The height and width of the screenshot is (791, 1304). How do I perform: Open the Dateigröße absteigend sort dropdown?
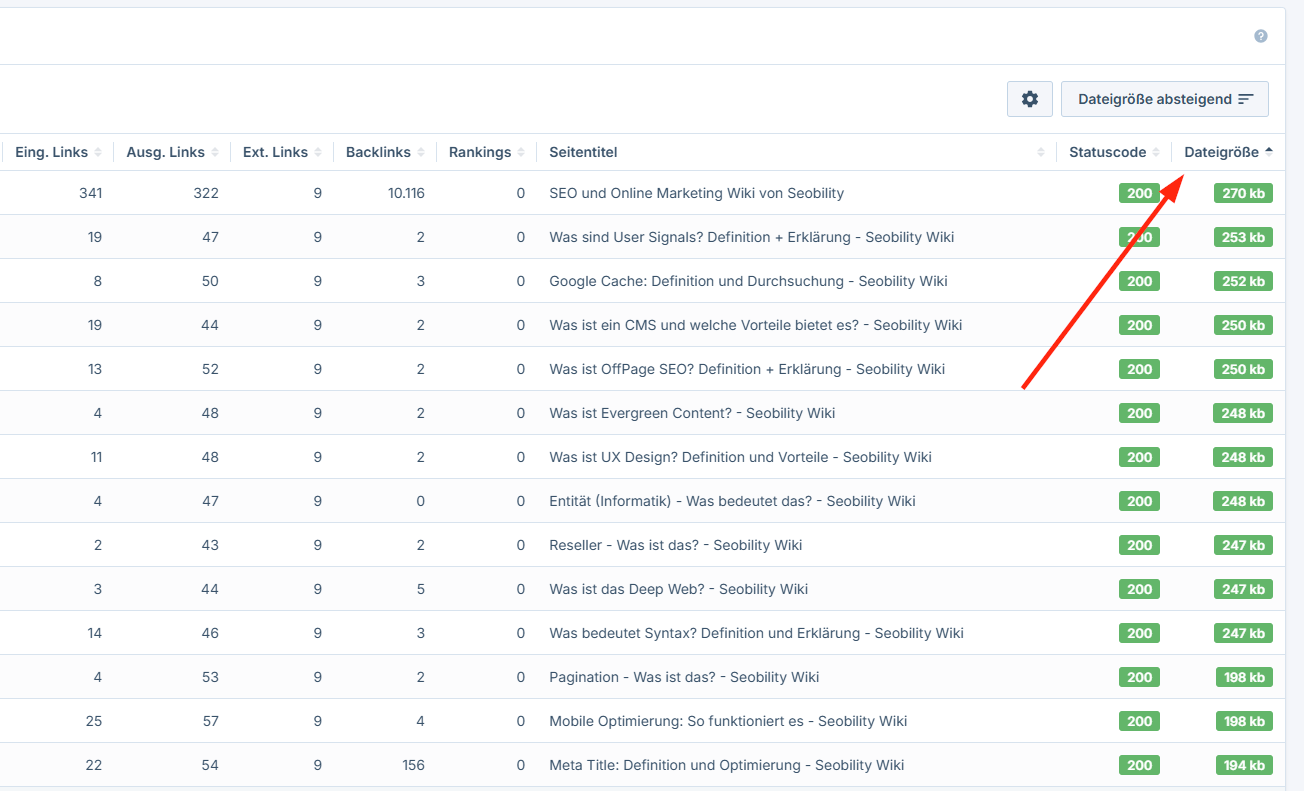[1164, 99]
